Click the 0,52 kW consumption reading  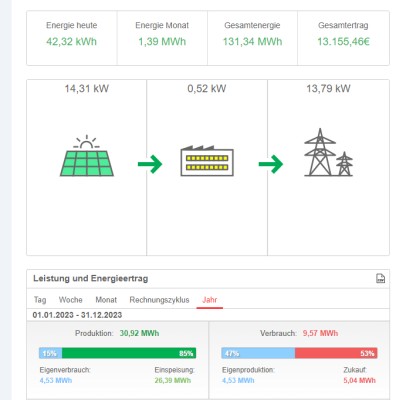point(207,89)
